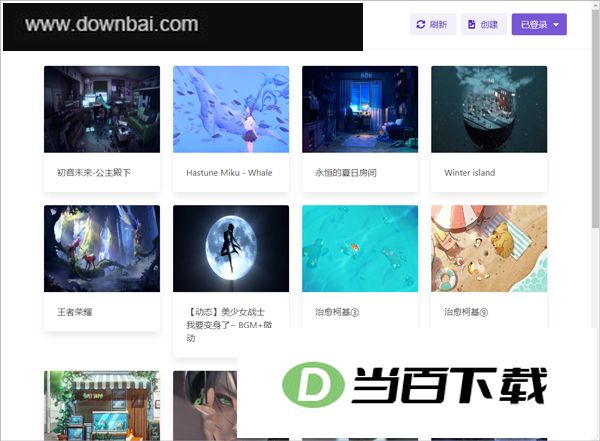
Task: Open the 初音未来-公主殿下 wallpaper thumbnail
Action: point(102,109)
